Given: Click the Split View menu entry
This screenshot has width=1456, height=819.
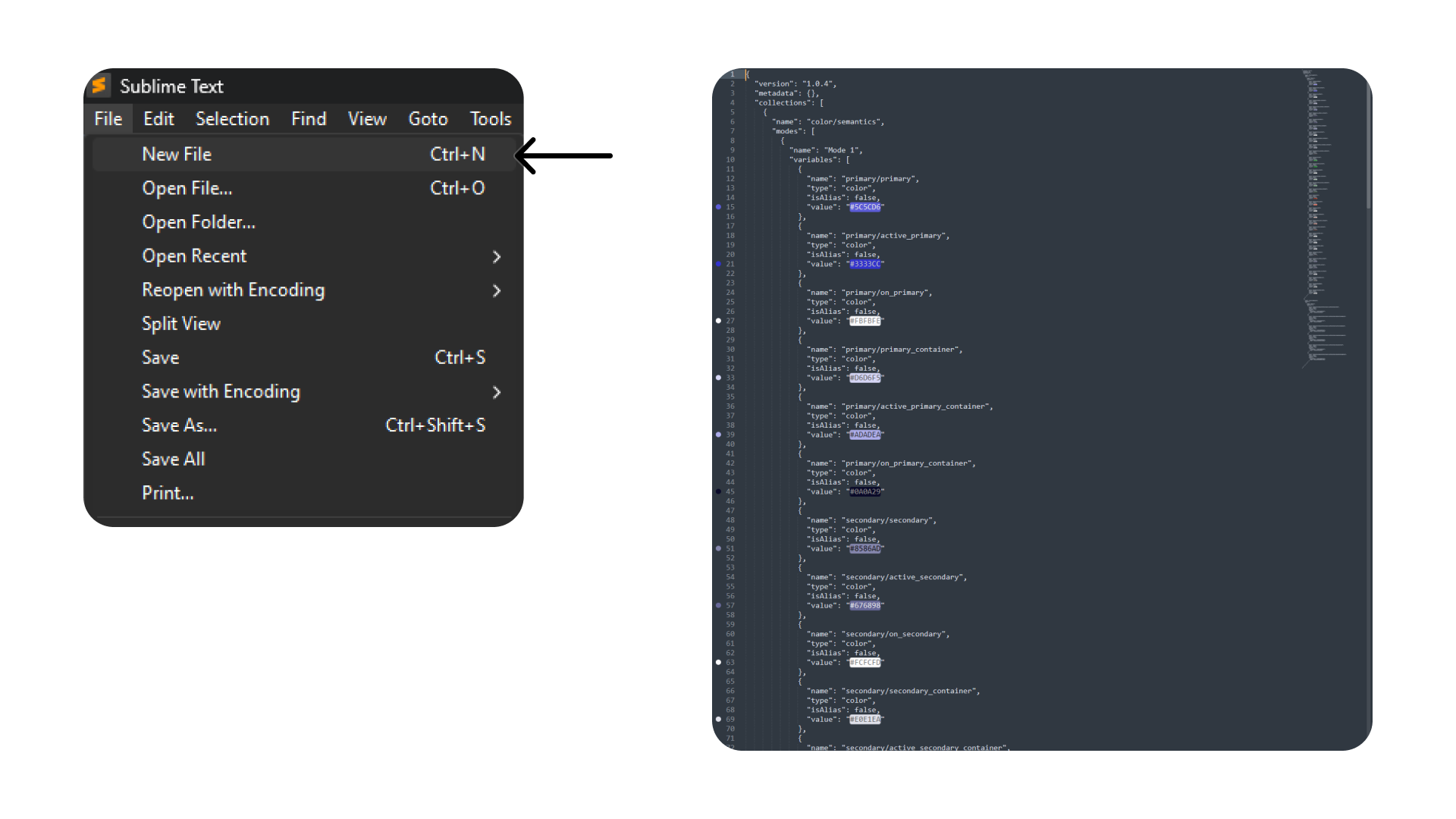Looking at the screenshot, I should point(181,324).
